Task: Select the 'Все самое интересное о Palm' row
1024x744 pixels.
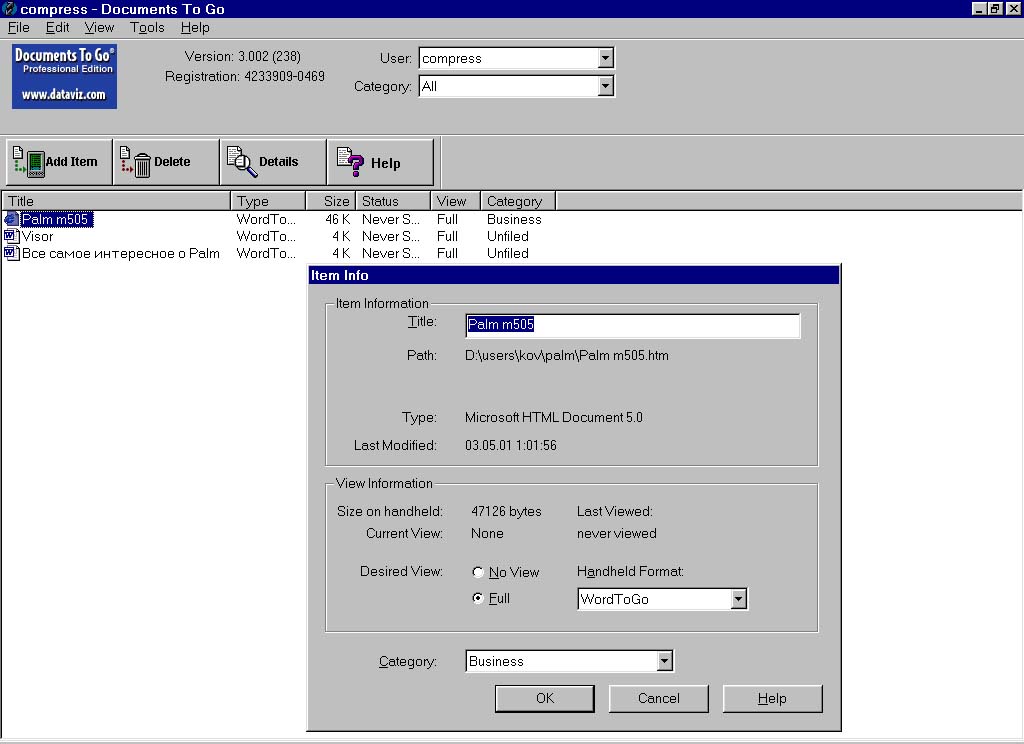Action: 120,253
